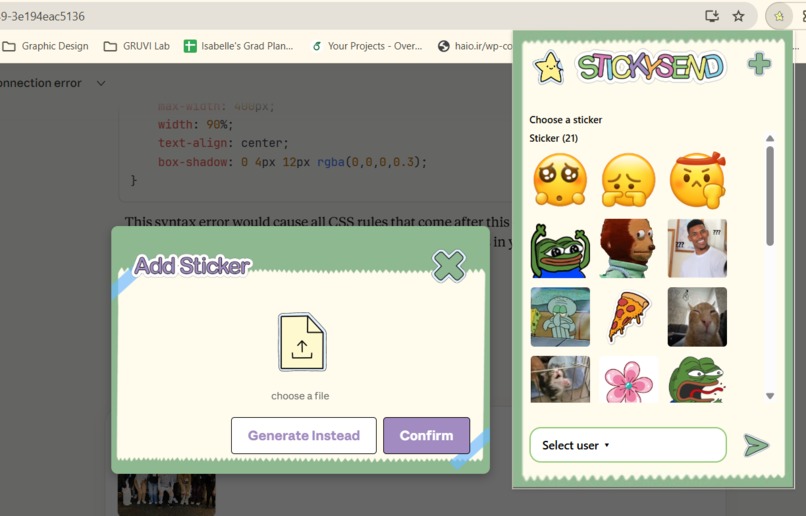Choose the pizza slice sticker
806x516 pixels.
click(629, 317)
